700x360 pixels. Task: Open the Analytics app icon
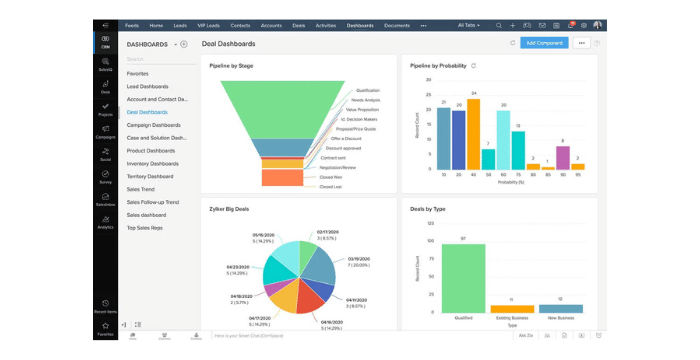tap(105, 222)
